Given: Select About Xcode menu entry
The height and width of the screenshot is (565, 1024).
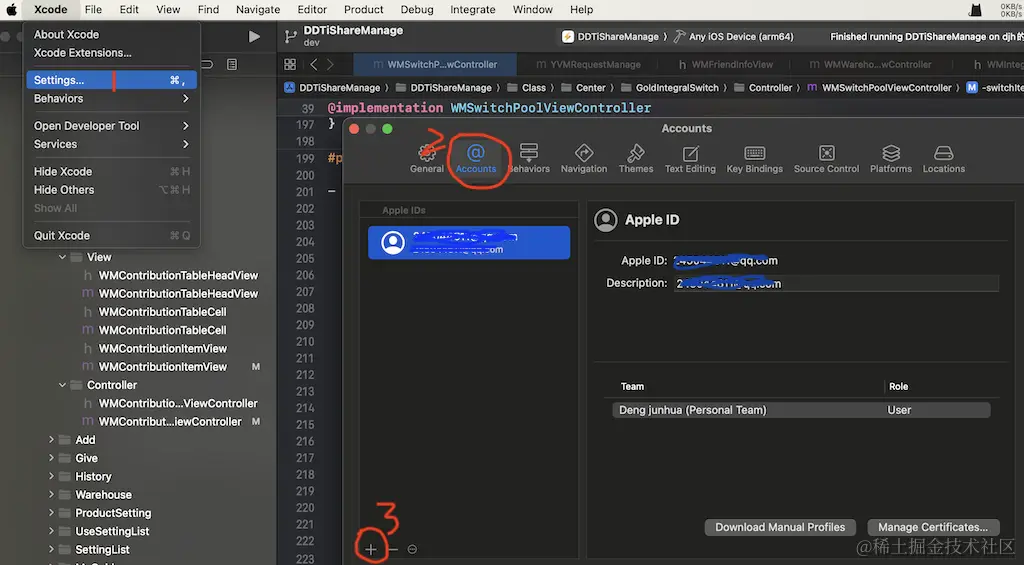Looking at the screenshot, I should point(111,35).
